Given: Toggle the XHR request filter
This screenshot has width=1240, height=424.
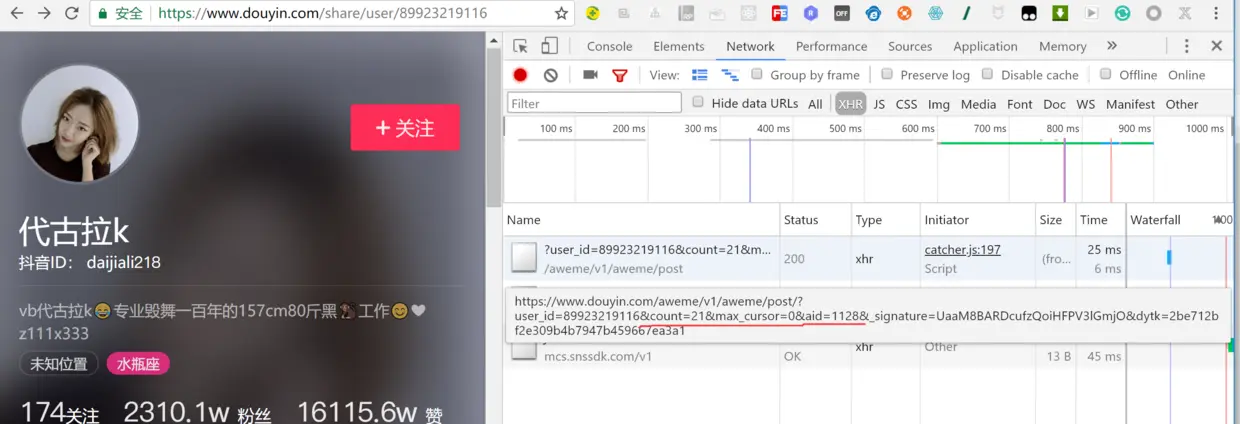Looking at the screenshot, I should [x=850, y=104].
